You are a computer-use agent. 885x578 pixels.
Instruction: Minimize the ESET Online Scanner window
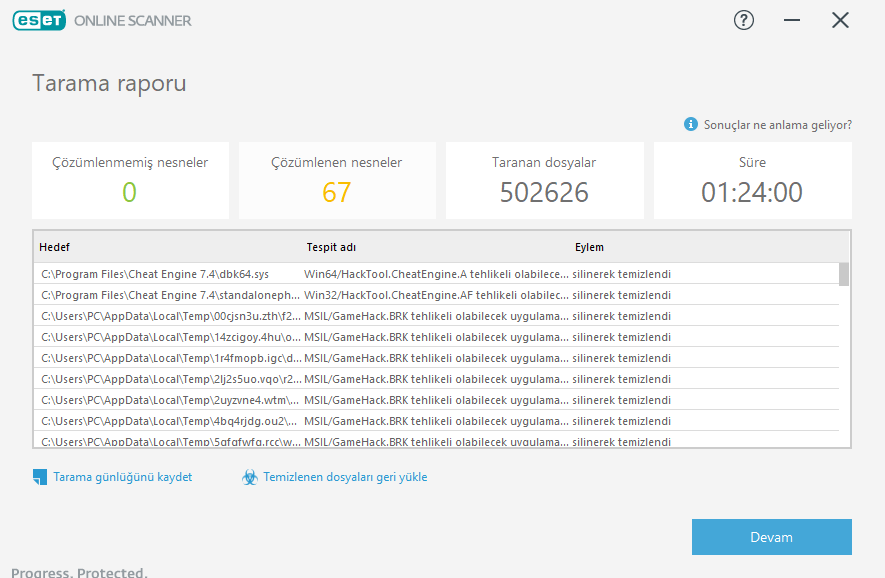click(792, 20)
